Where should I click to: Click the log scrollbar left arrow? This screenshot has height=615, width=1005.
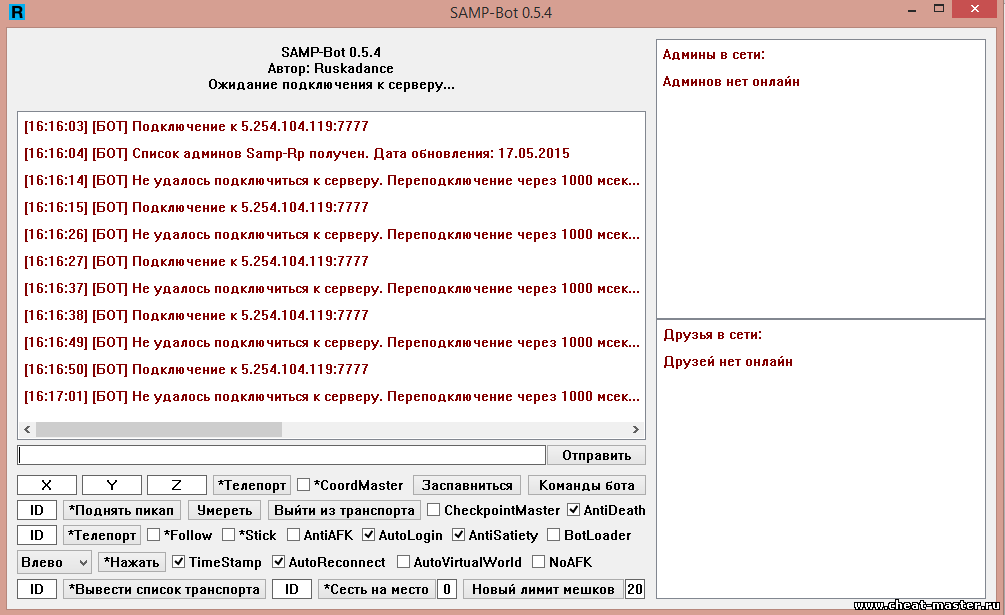click(x=27, y=429)
